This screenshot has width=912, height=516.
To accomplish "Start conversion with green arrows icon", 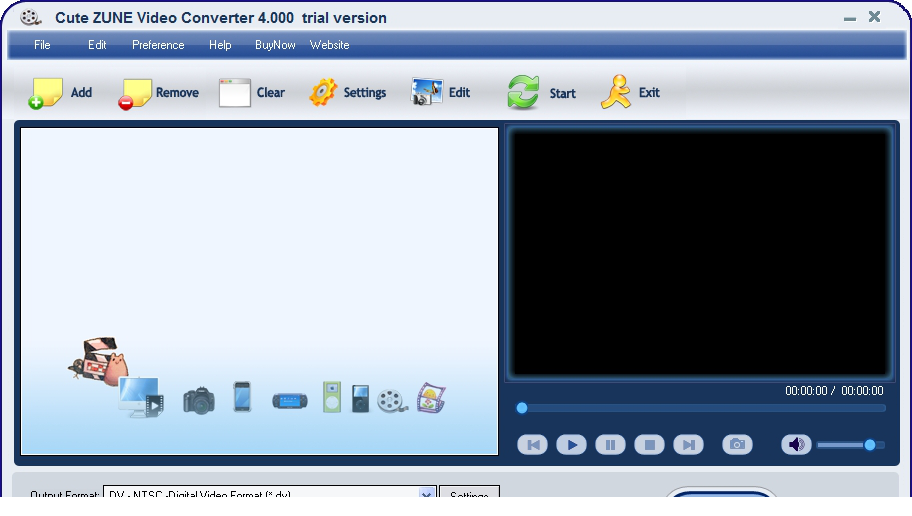I will [x=523, y=92].
